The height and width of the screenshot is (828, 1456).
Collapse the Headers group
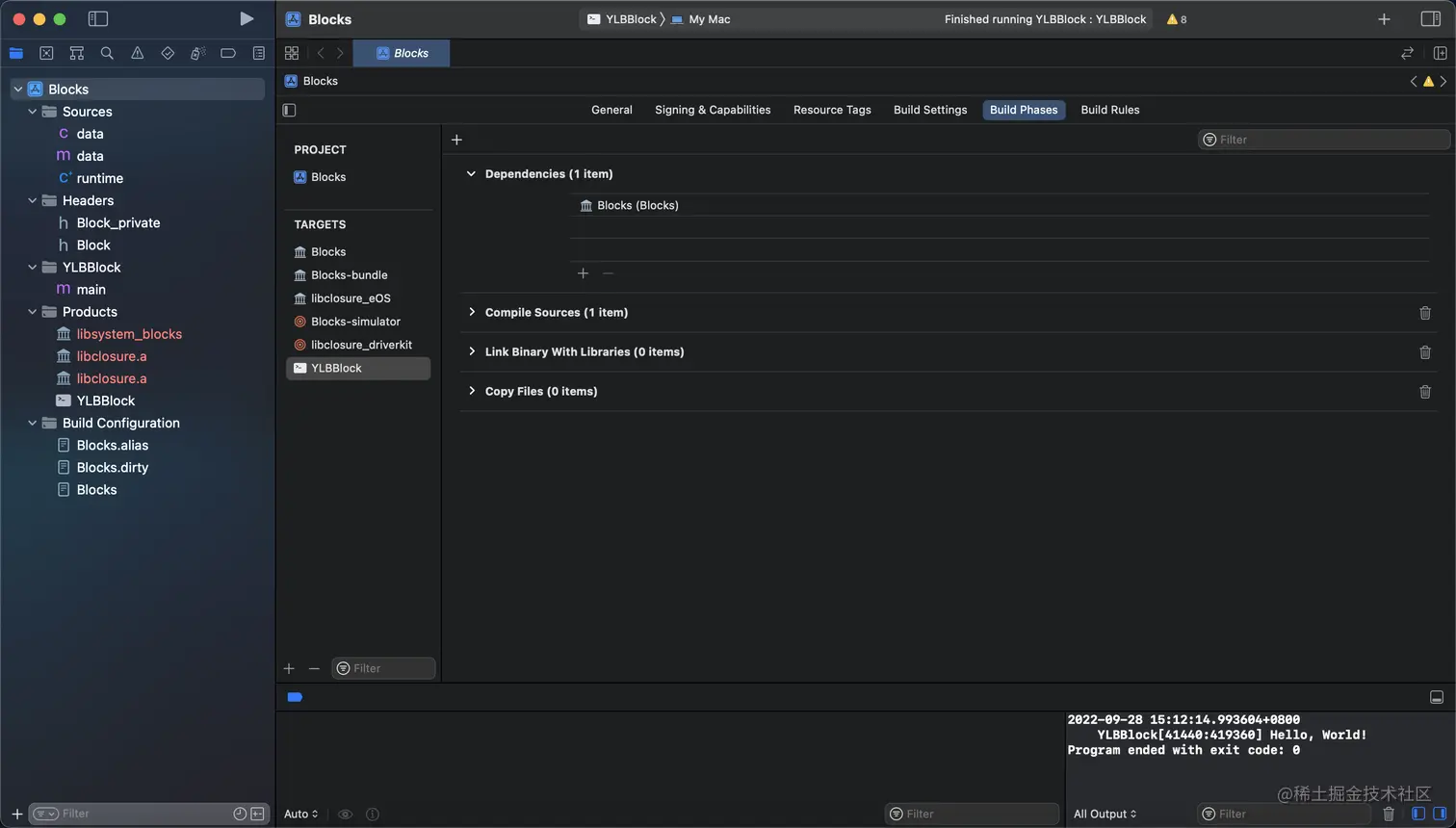click(x=32, y=200)
